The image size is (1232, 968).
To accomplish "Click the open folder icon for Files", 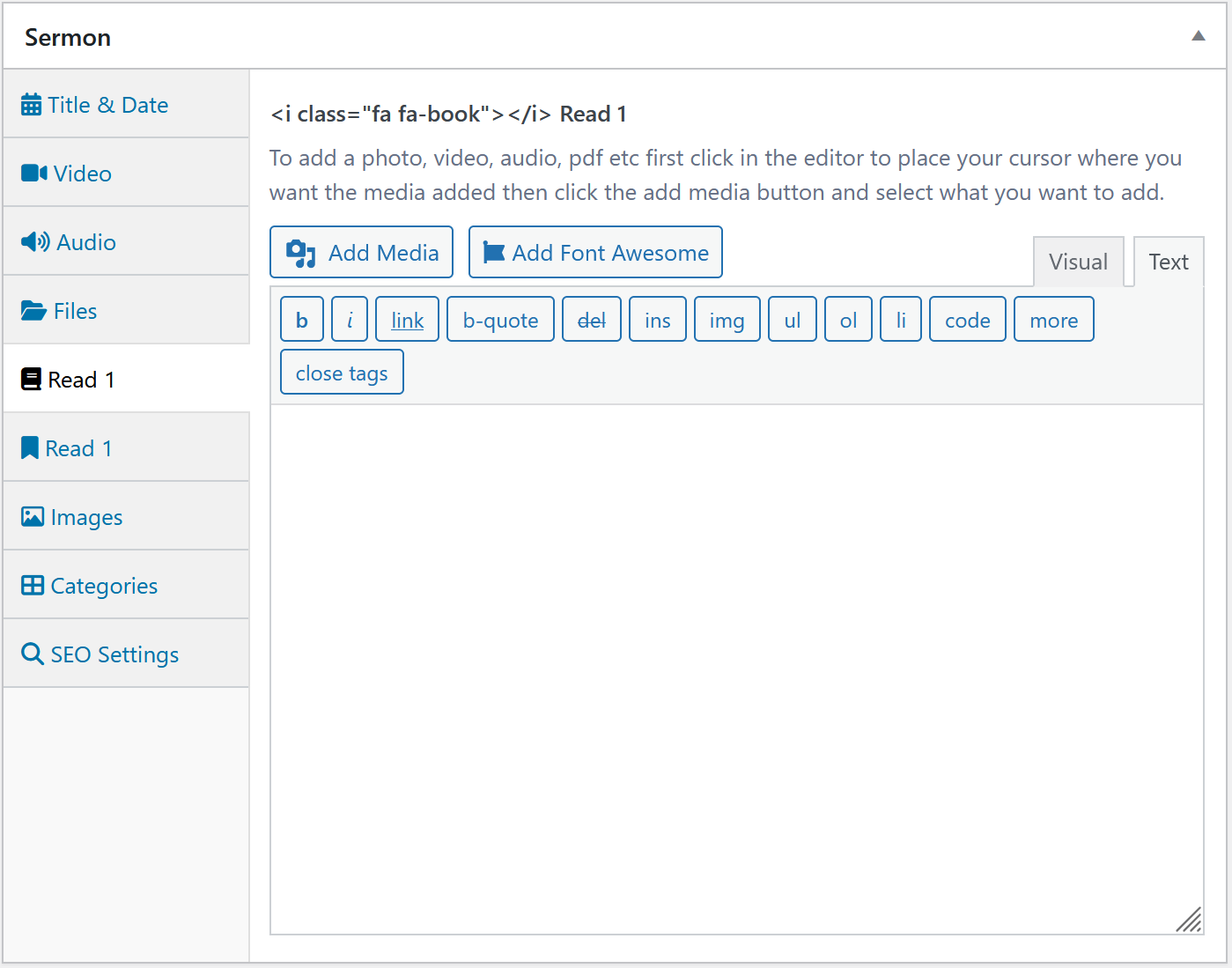I will (x=33, y=311).
